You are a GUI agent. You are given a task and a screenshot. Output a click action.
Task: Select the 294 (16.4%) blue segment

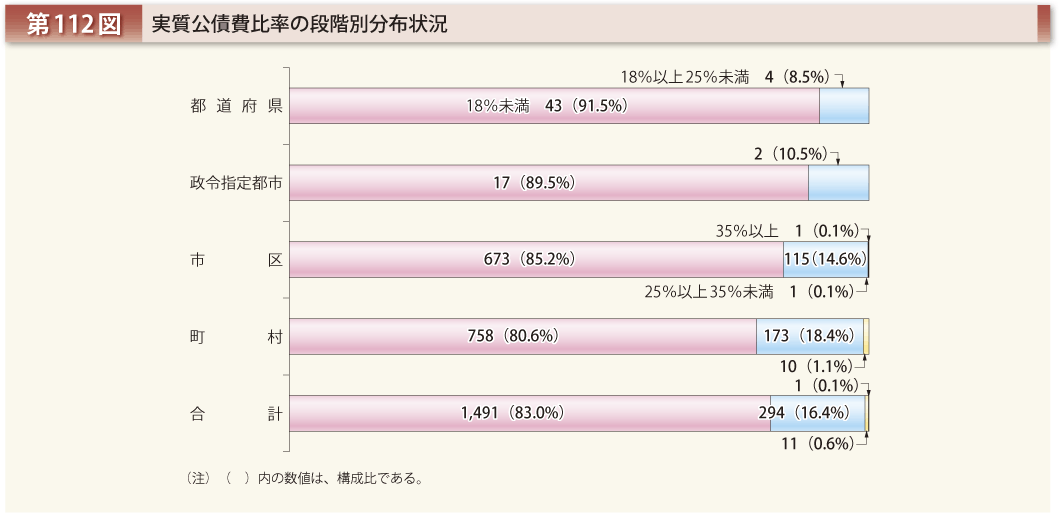(x=818, y=413)
